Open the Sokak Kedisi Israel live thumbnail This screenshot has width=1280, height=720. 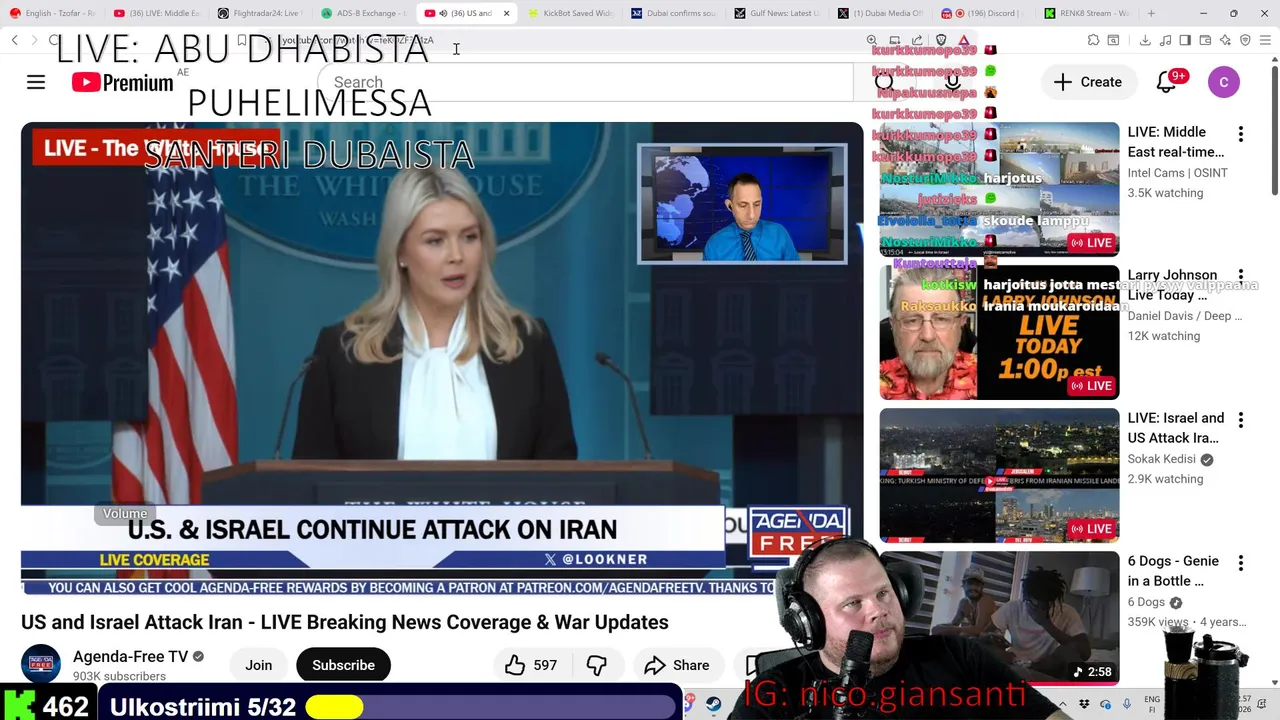click(999, 475)
